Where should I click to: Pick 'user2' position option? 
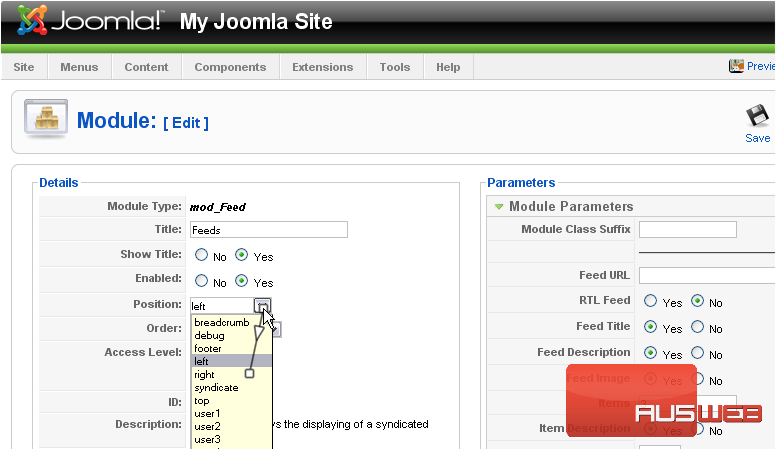point(207,427)
